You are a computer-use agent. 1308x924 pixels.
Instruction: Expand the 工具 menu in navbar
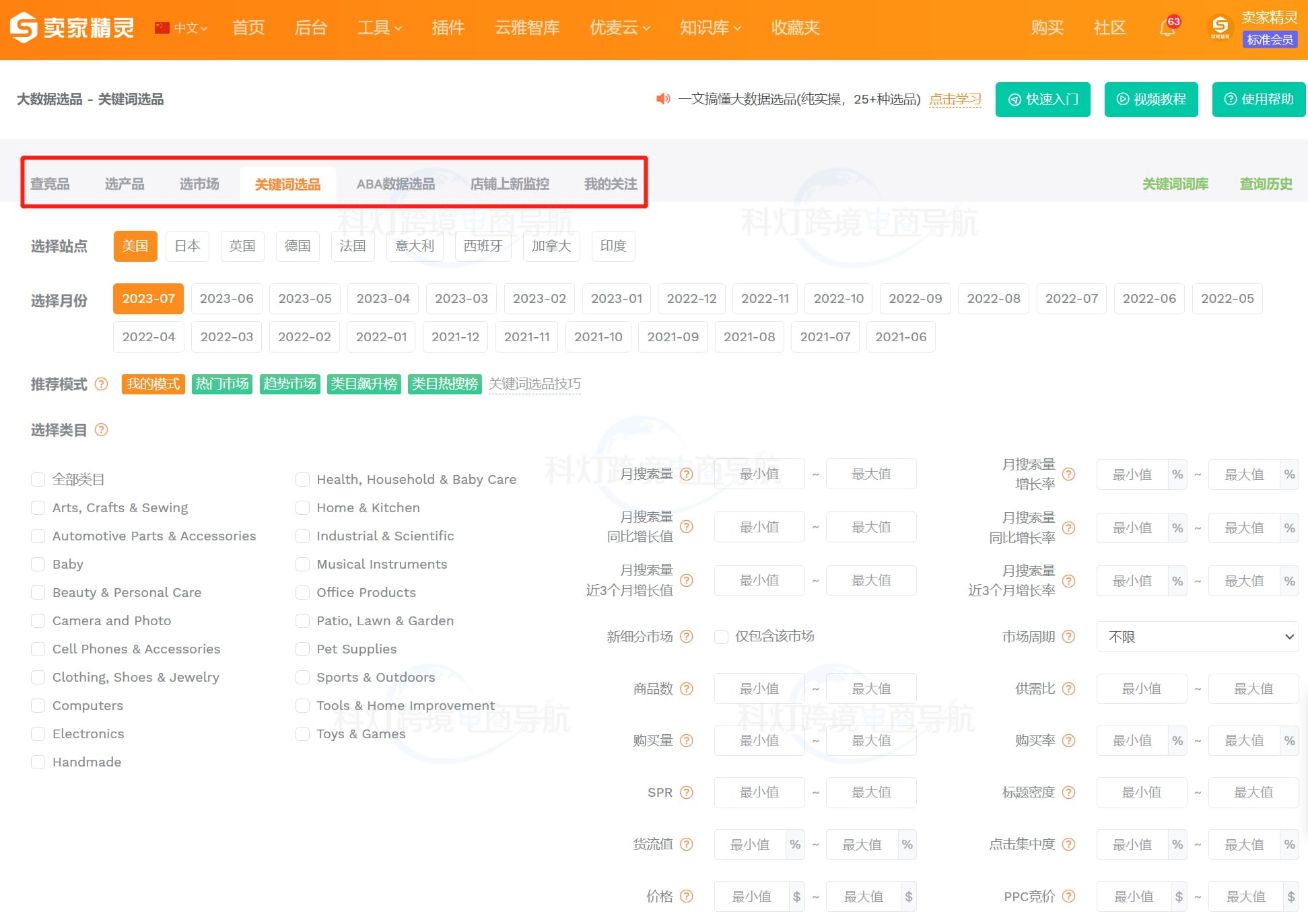tap(379, 28)
